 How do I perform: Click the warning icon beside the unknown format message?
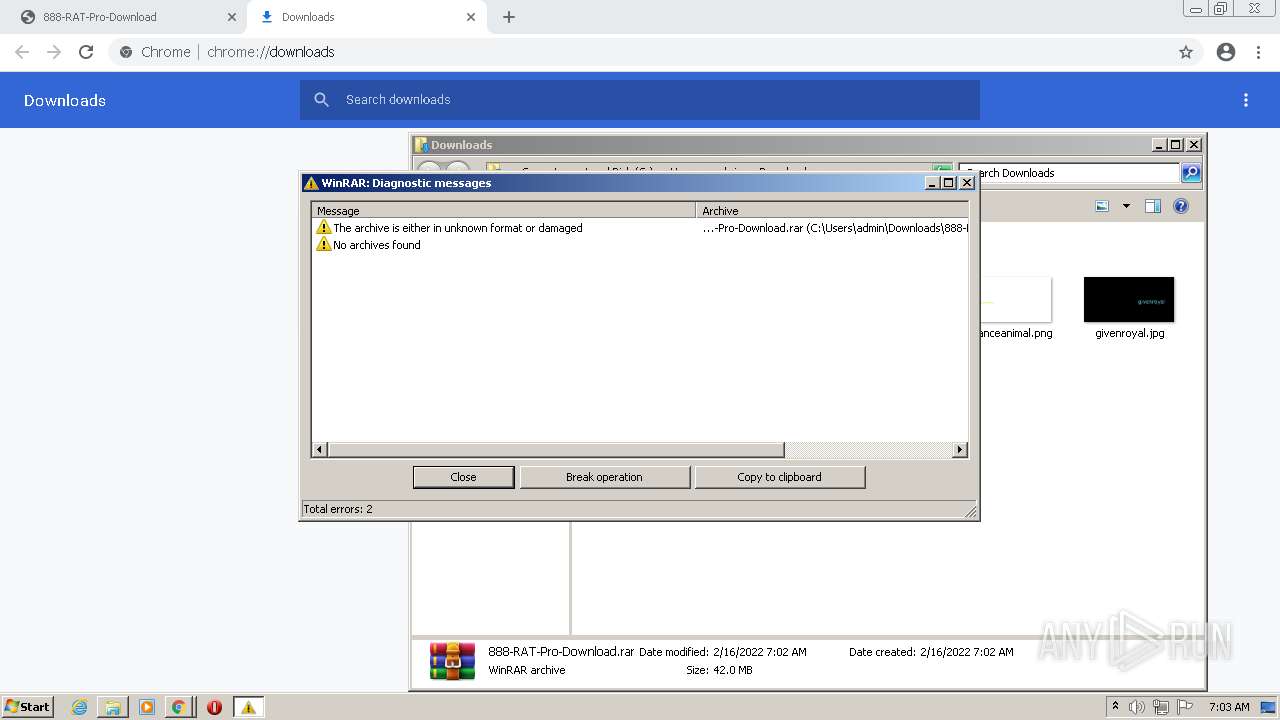(324, 228)
